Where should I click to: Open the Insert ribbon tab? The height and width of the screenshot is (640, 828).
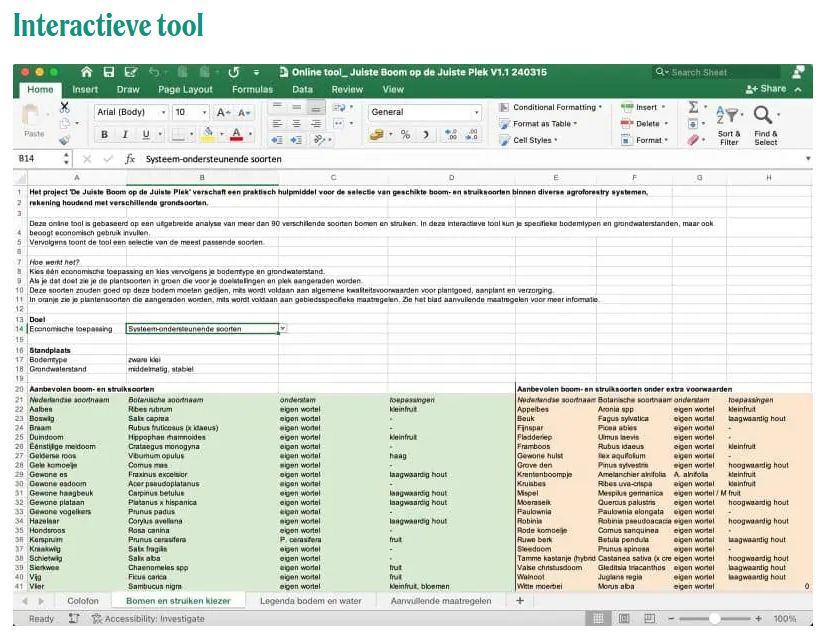tap(85, 89)
